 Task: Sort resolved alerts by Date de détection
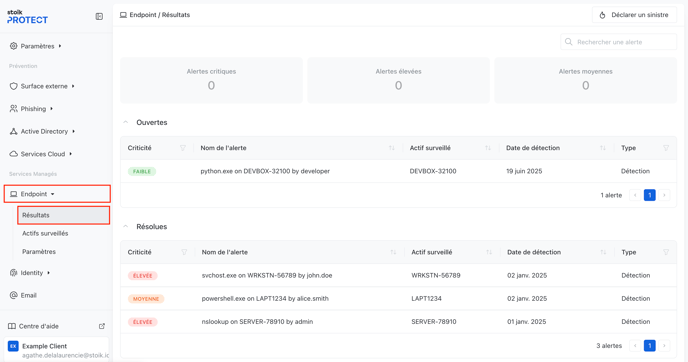tap(603, 252)
